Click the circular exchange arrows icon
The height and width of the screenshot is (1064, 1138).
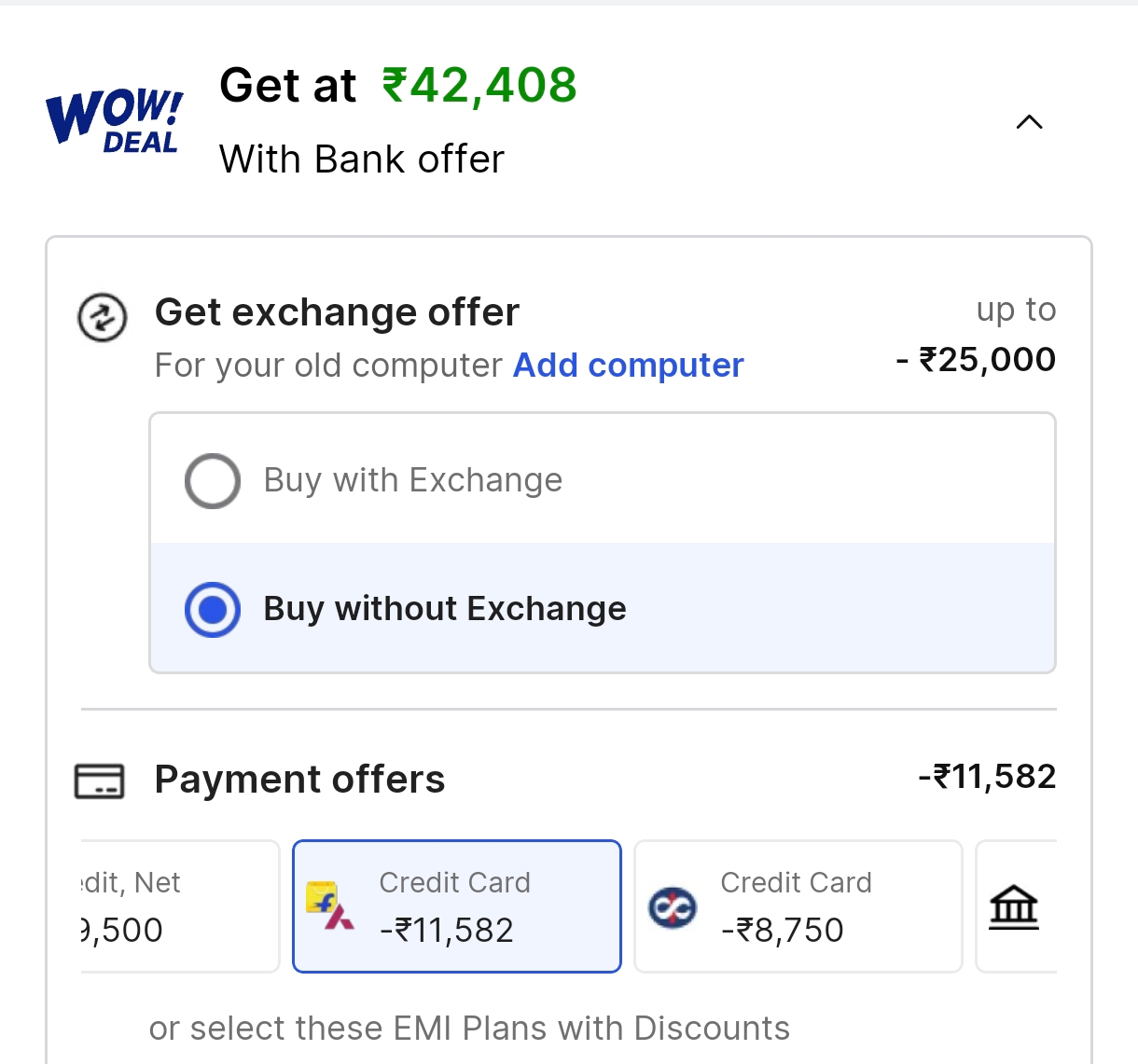click(102, 317)
